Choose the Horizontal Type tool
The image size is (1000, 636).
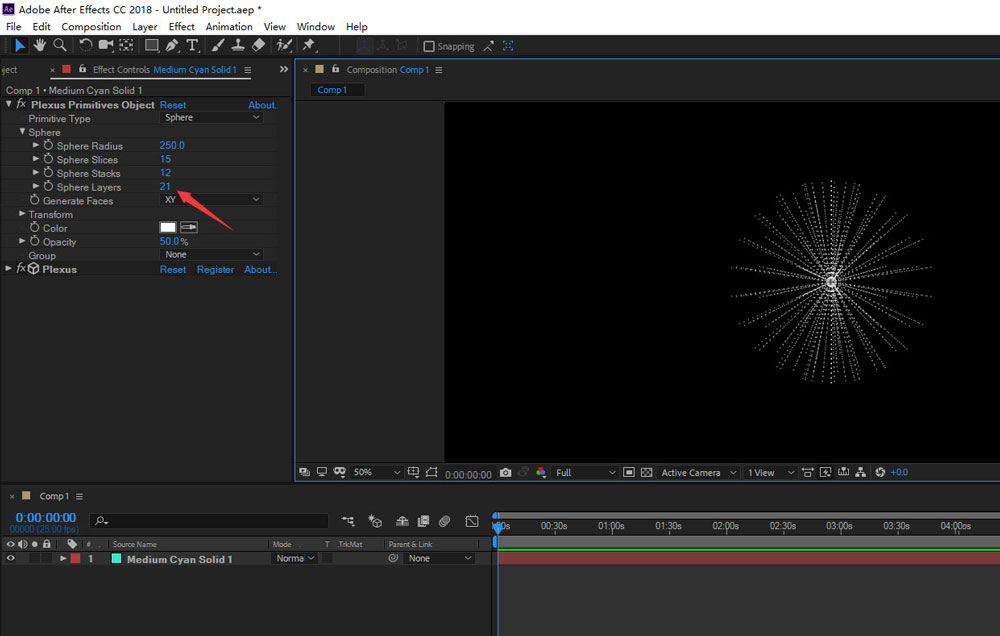click(x=192, y=45)
